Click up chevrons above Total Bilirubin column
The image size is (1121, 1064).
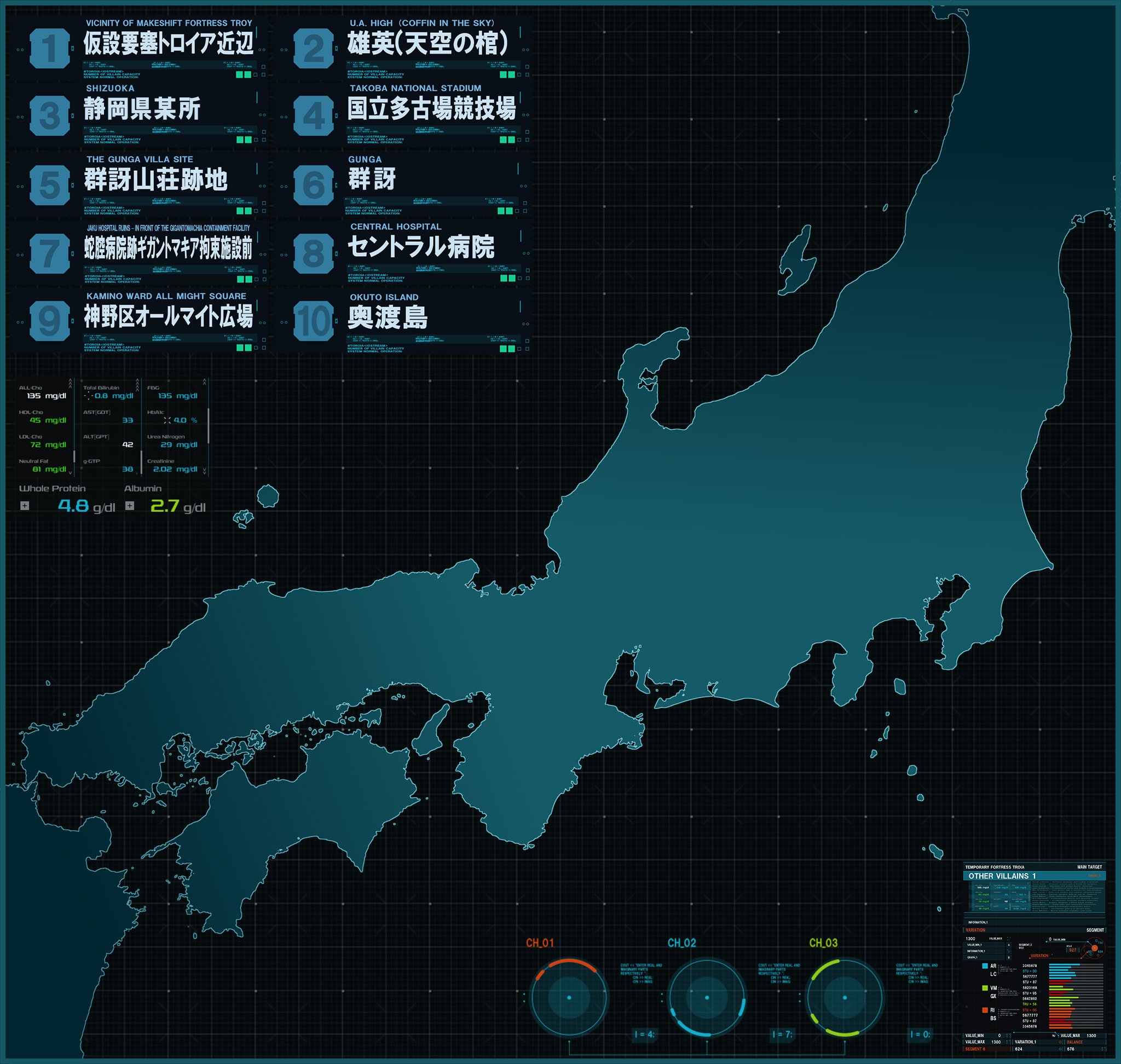click(x=138, y=386)
